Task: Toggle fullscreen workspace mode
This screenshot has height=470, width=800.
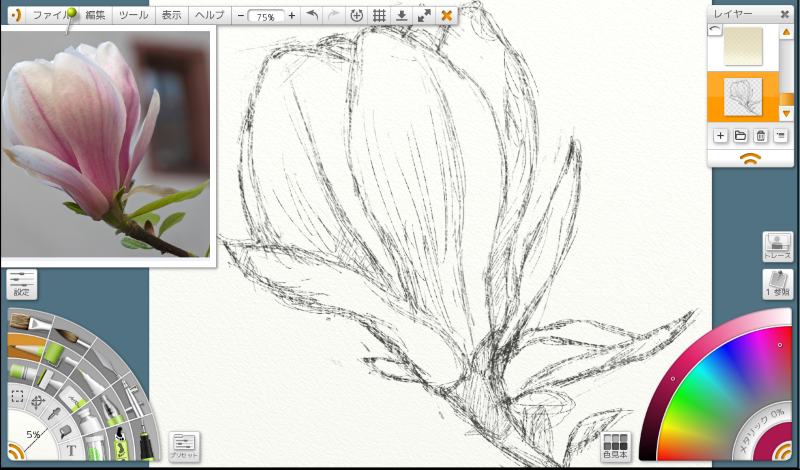Action: (x=424, y=16)
